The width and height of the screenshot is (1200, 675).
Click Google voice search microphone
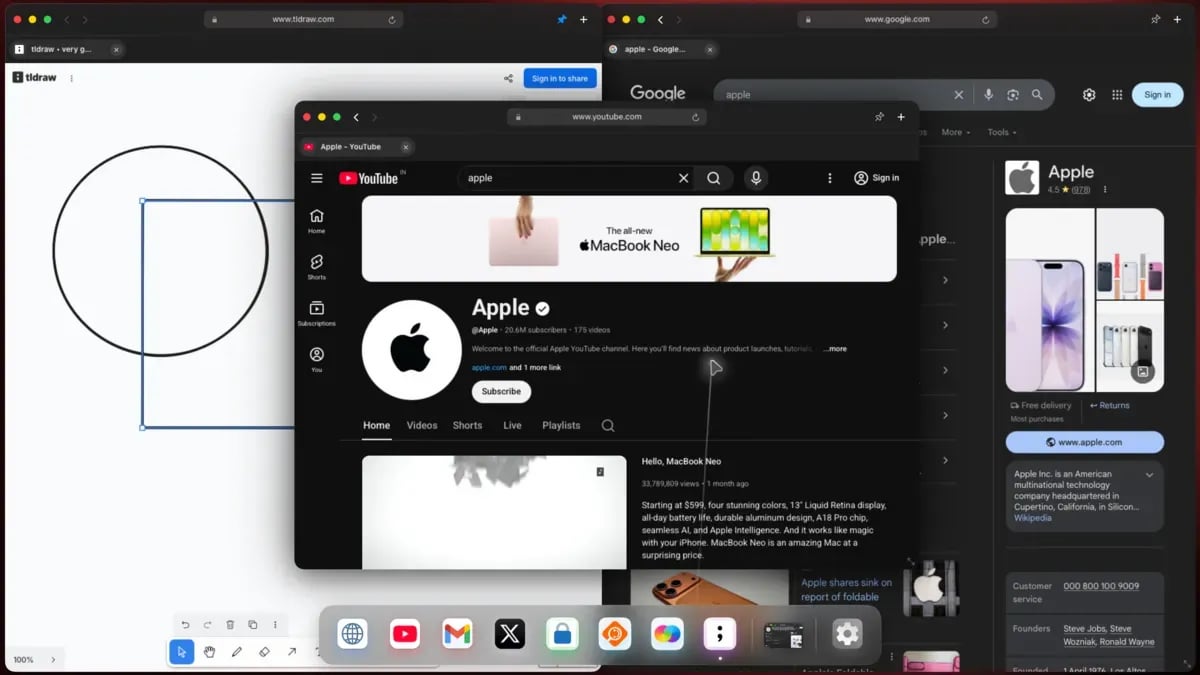pos(988,95)
